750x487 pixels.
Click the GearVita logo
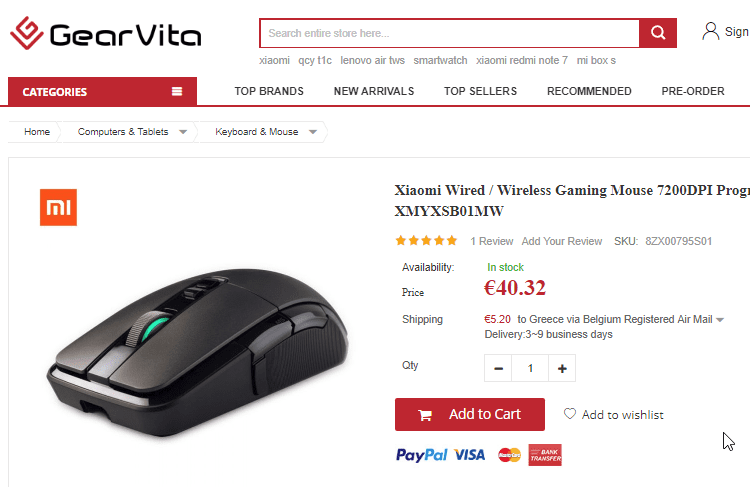coord(105,33)
